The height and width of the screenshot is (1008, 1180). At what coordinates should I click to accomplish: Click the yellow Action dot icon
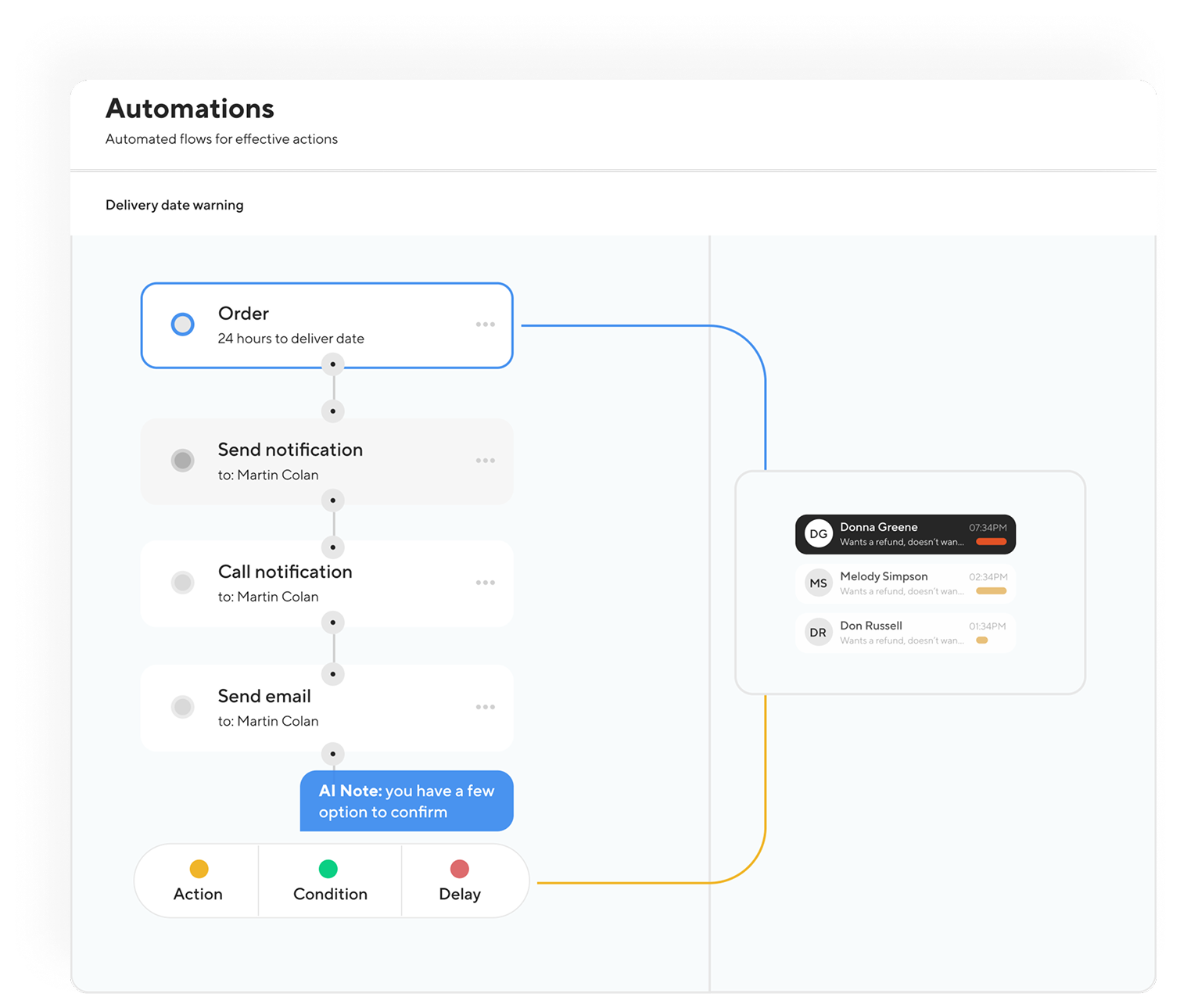199,869
